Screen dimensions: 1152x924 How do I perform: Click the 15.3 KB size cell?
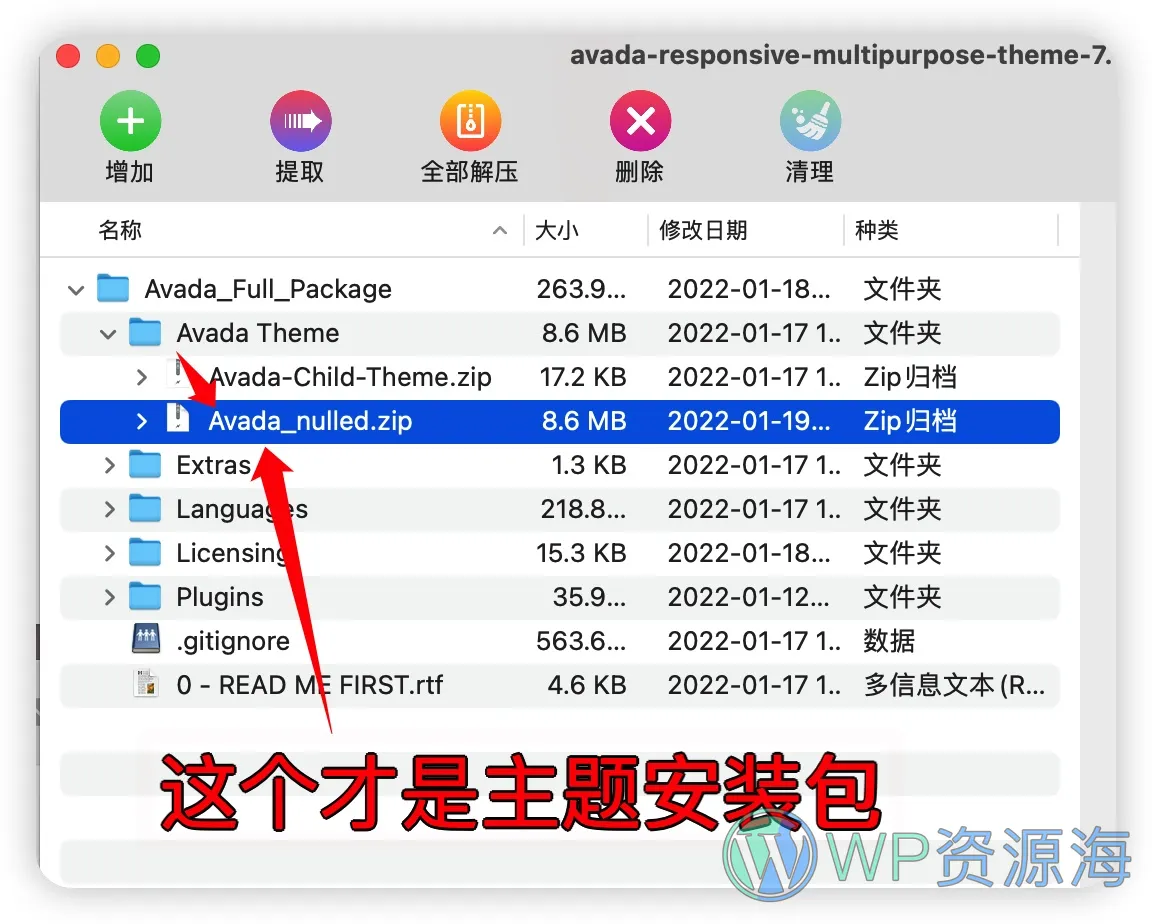pos(581,553)
